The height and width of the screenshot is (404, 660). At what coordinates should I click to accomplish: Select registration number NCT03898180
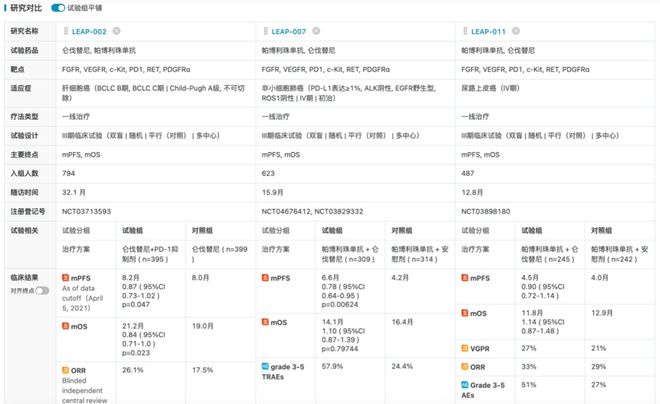point(485,211)
